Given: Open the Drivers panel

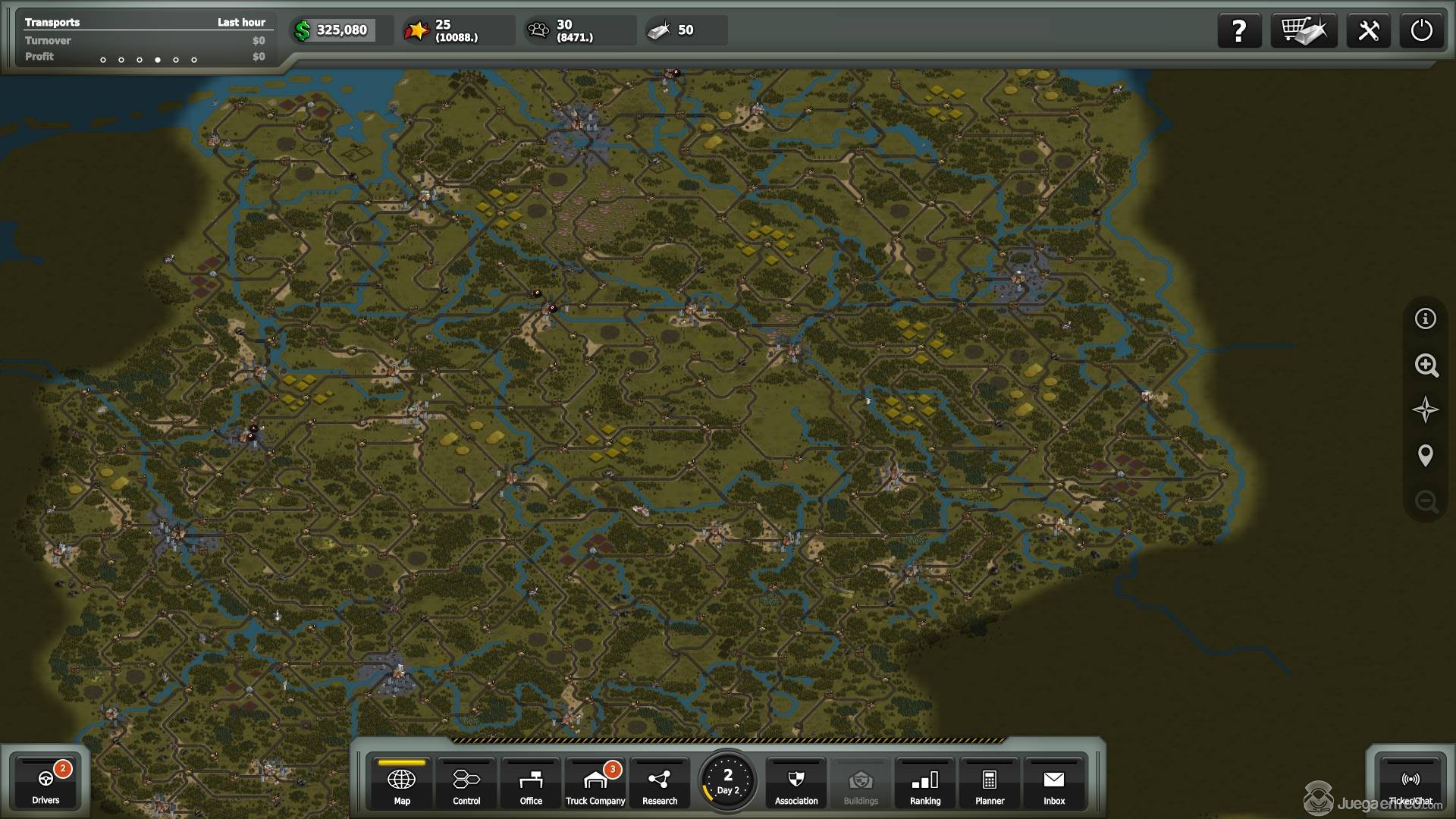Looking at the screenshot, I should pyautogui.click(x=45, y=784).
